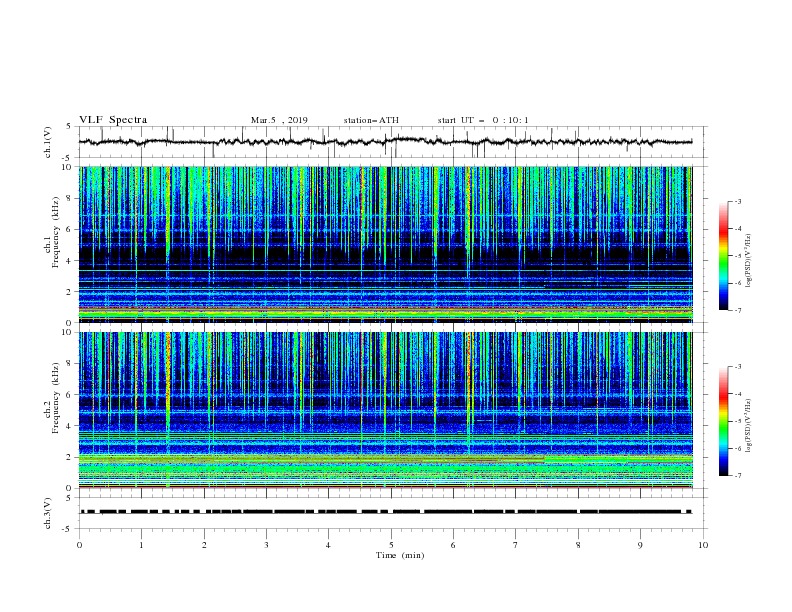
Task: Click the "10" tick on time axis
Action: (x=703, y=545)
